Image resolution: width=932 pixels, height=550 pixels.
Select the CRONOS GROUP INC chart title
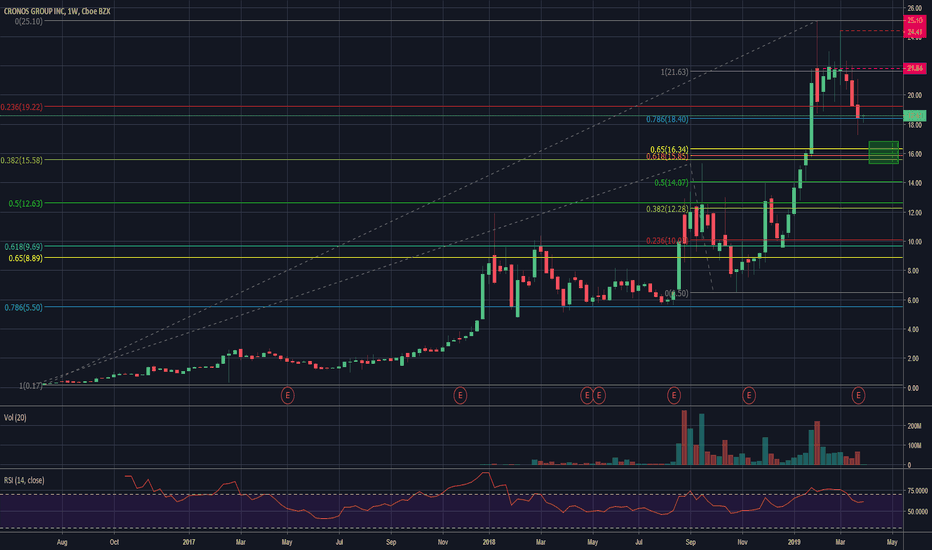click(57, 11)
